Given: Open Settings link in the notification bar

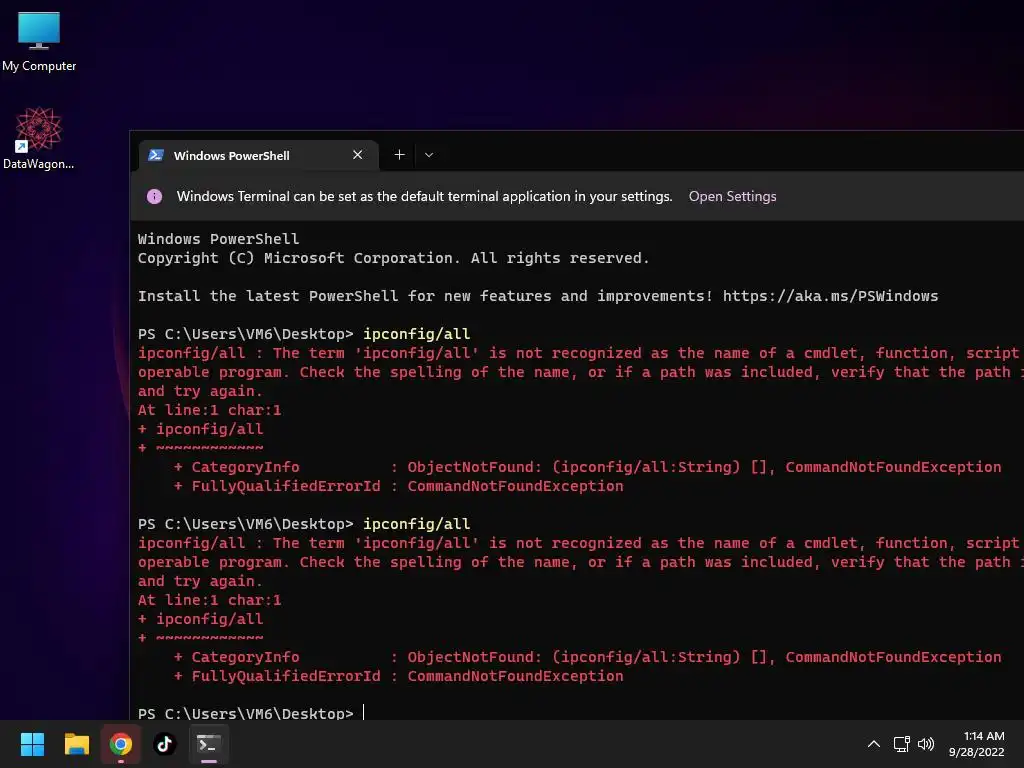Looking at the screenshot, I should click(x=732, y=197).
